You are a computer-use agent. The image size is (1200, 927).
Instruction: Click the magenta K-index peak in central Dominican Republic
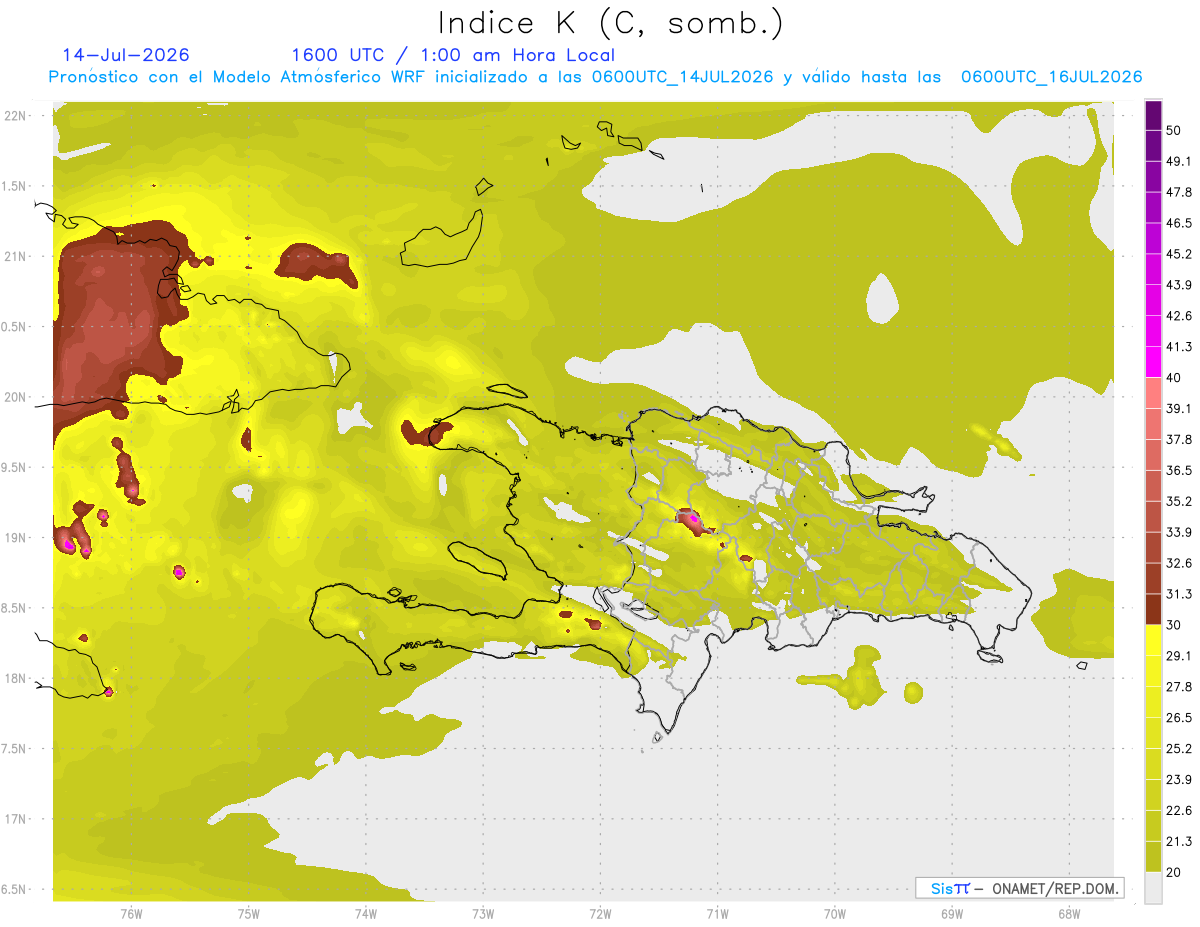click(x=693, y=519)
